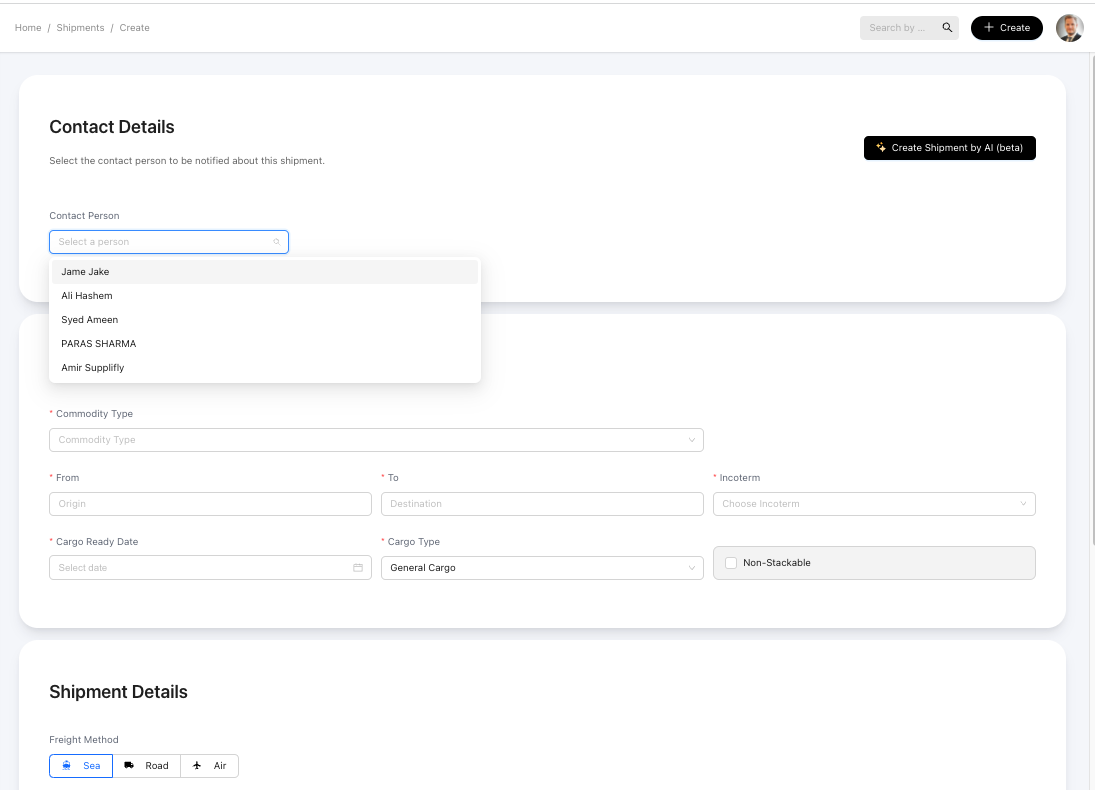Click Create Shipment by AI (beta) button
Viewport: 1095px width, 790px height.
tap(949, 148)
